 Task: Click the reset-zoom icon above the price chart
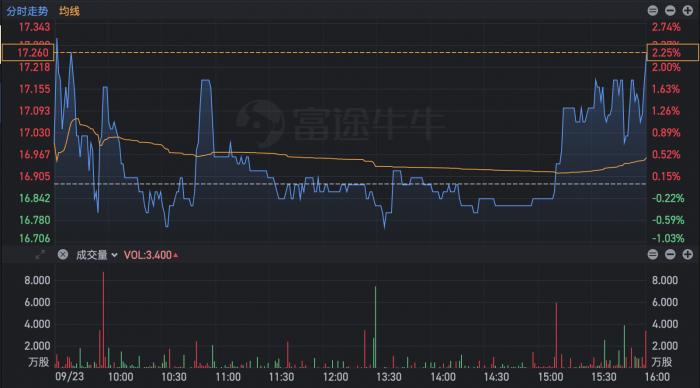[x=653, y=10]
